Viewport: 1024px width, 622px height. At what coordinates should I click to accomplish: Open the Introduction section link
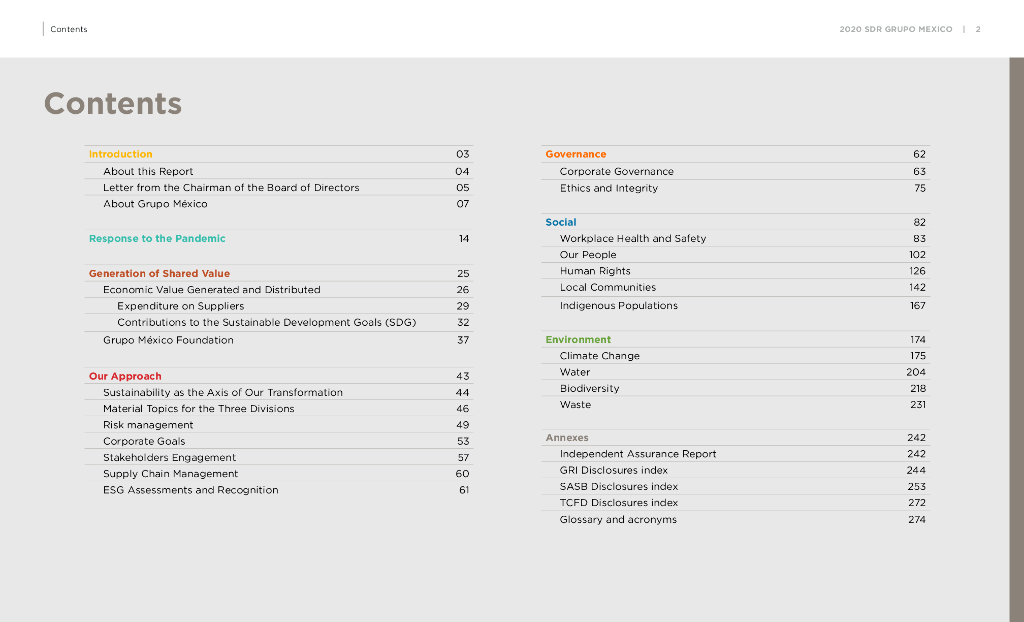click(x=120, y=154)
